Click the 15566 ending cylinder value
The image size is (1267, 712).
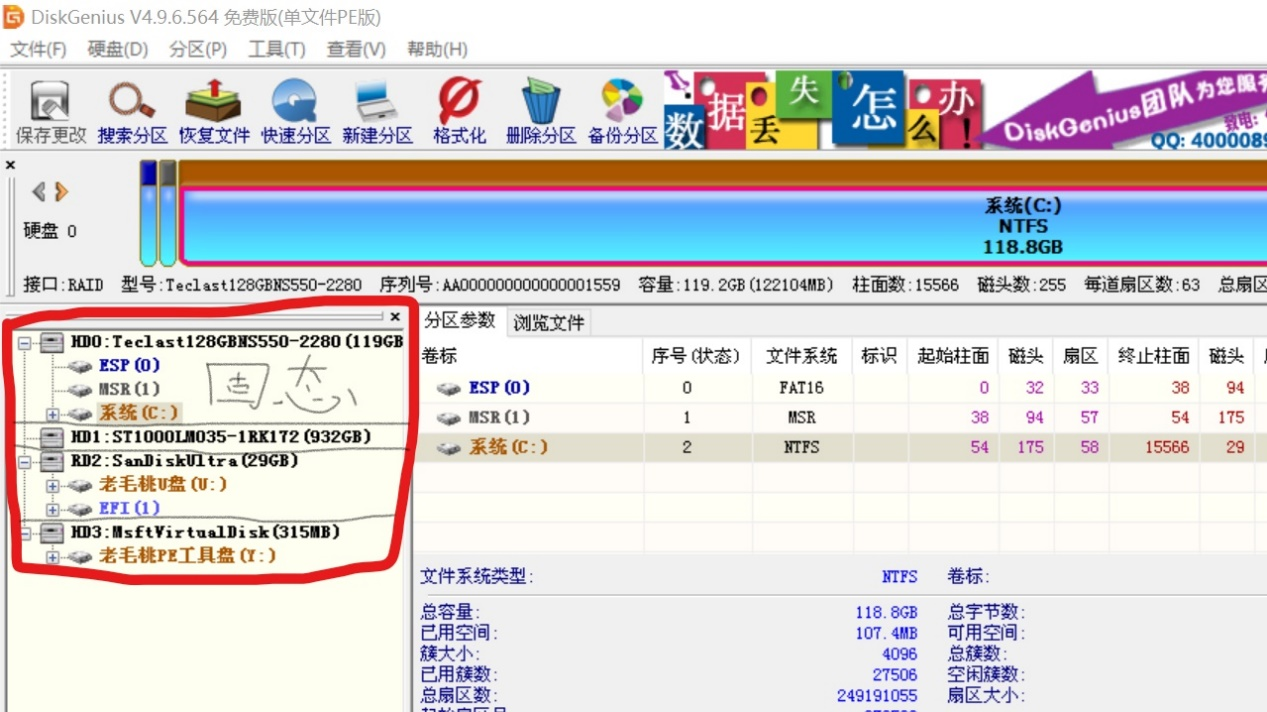[1167, 447]
